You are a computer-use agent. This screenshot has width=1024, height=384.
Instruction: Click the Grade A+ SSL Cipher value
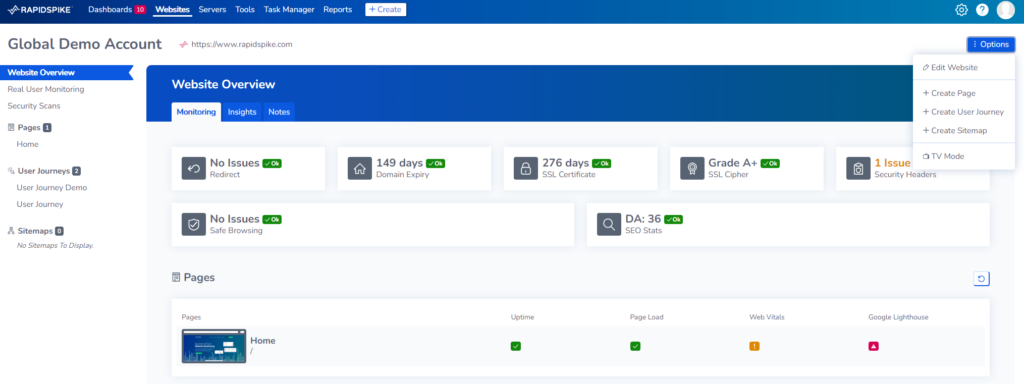coord(733,163)
